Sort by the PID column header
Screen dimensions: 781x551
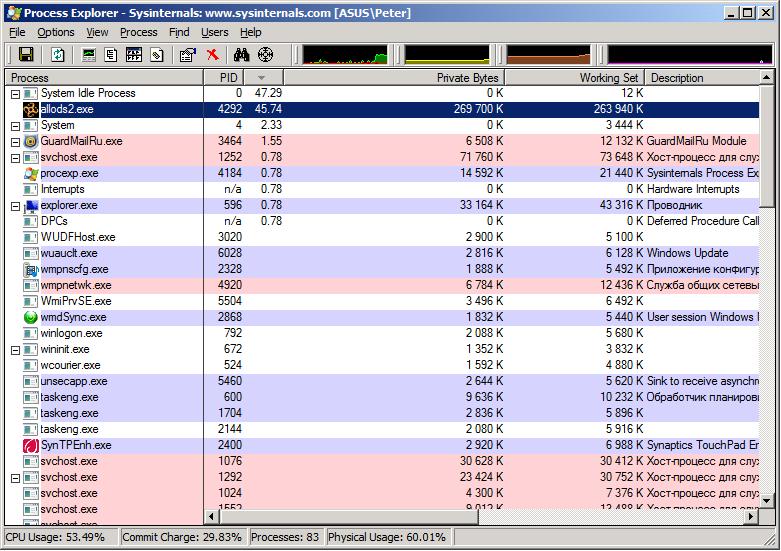click(224, 78)
